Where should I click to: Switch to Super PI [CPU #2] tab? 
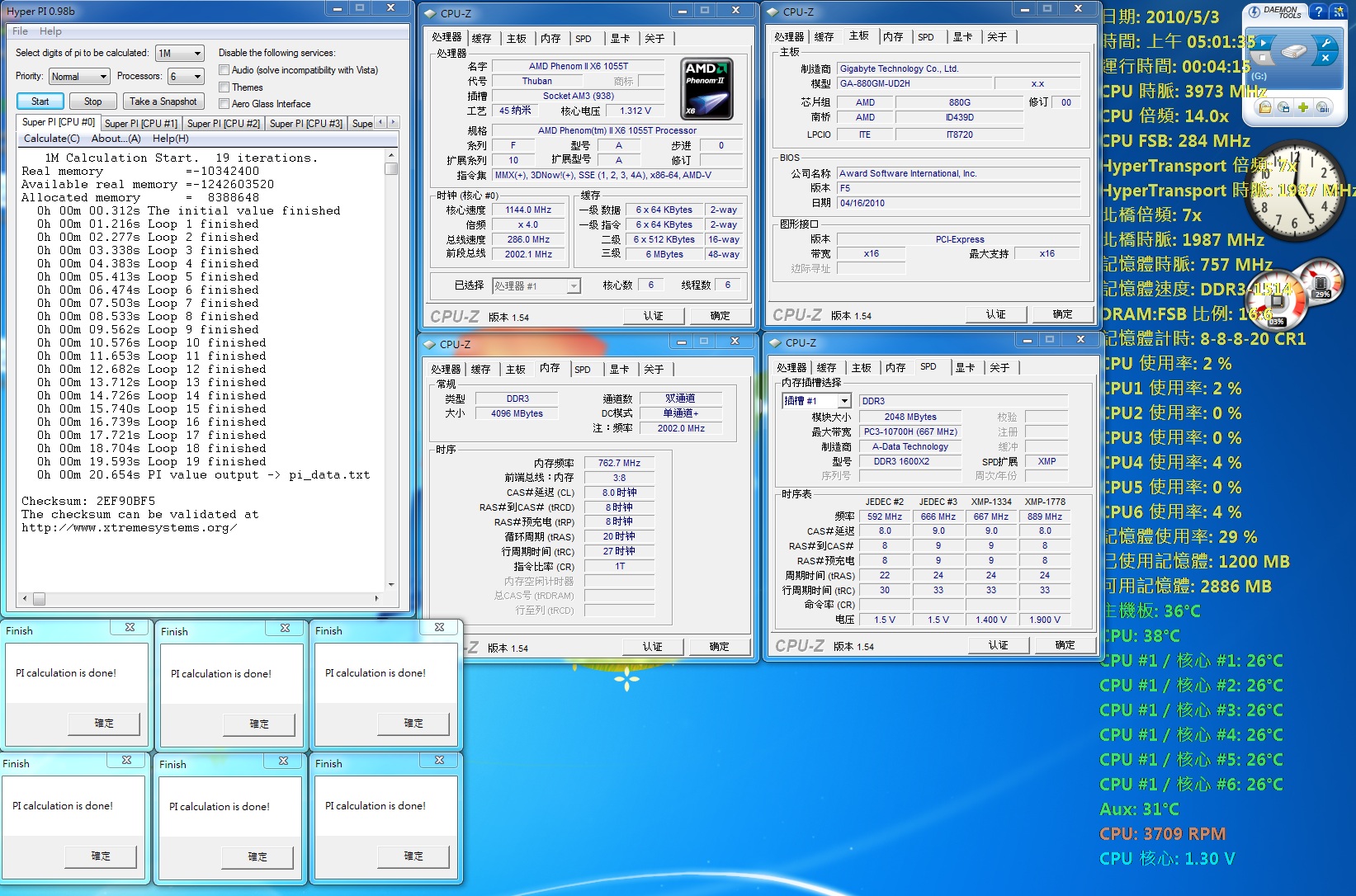[x=223, y=123]
